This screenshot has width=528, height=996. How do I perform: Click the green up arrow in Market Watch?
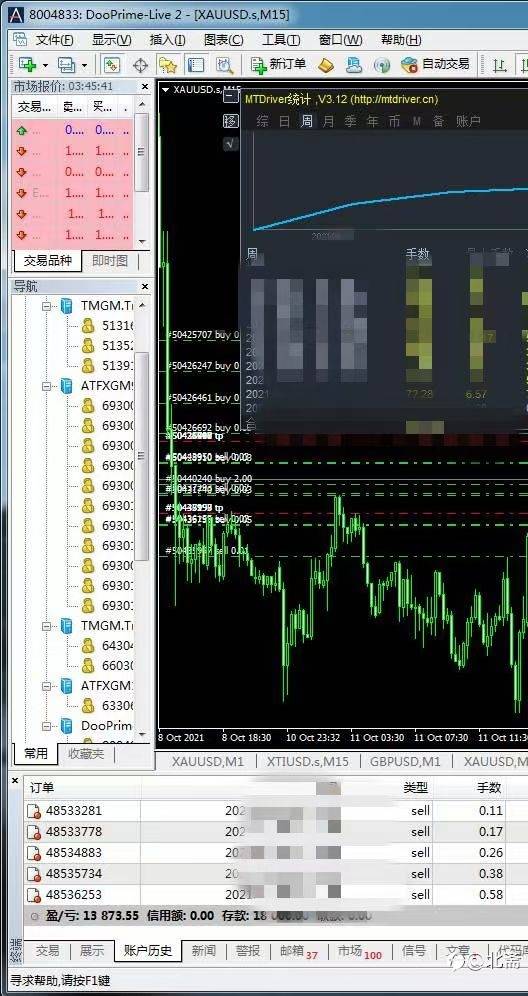point(22,131)
